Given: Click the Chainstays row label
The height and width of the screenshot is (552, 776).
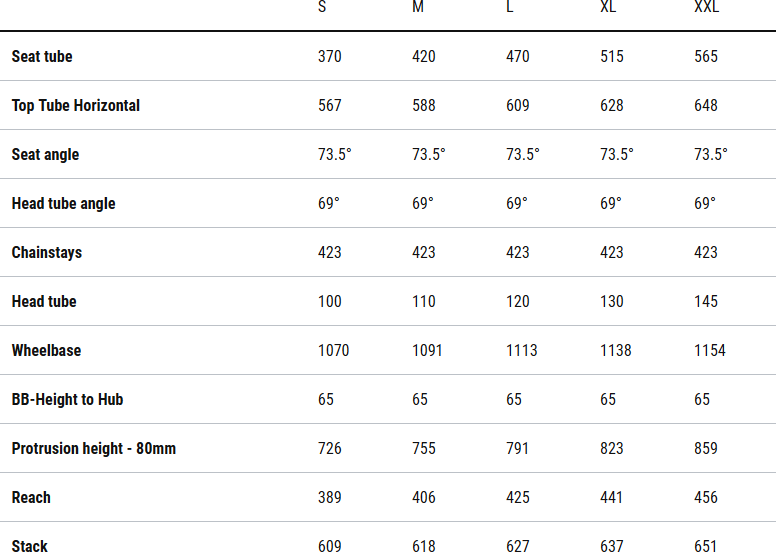Looking at the screenshot, I should (47, 253).
